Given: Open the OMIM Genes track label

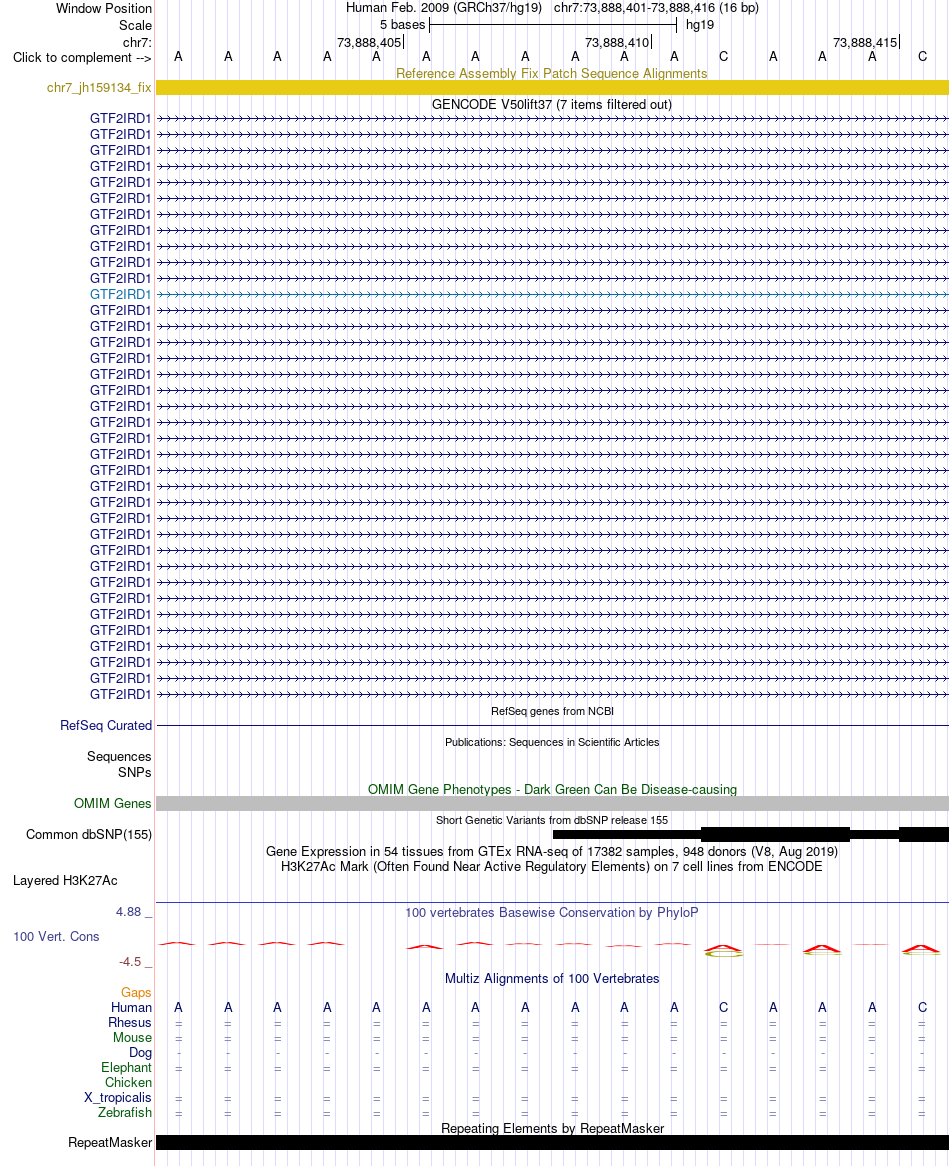Looking at the screenshot, I should pyautogui.click(x=112, y=804).
